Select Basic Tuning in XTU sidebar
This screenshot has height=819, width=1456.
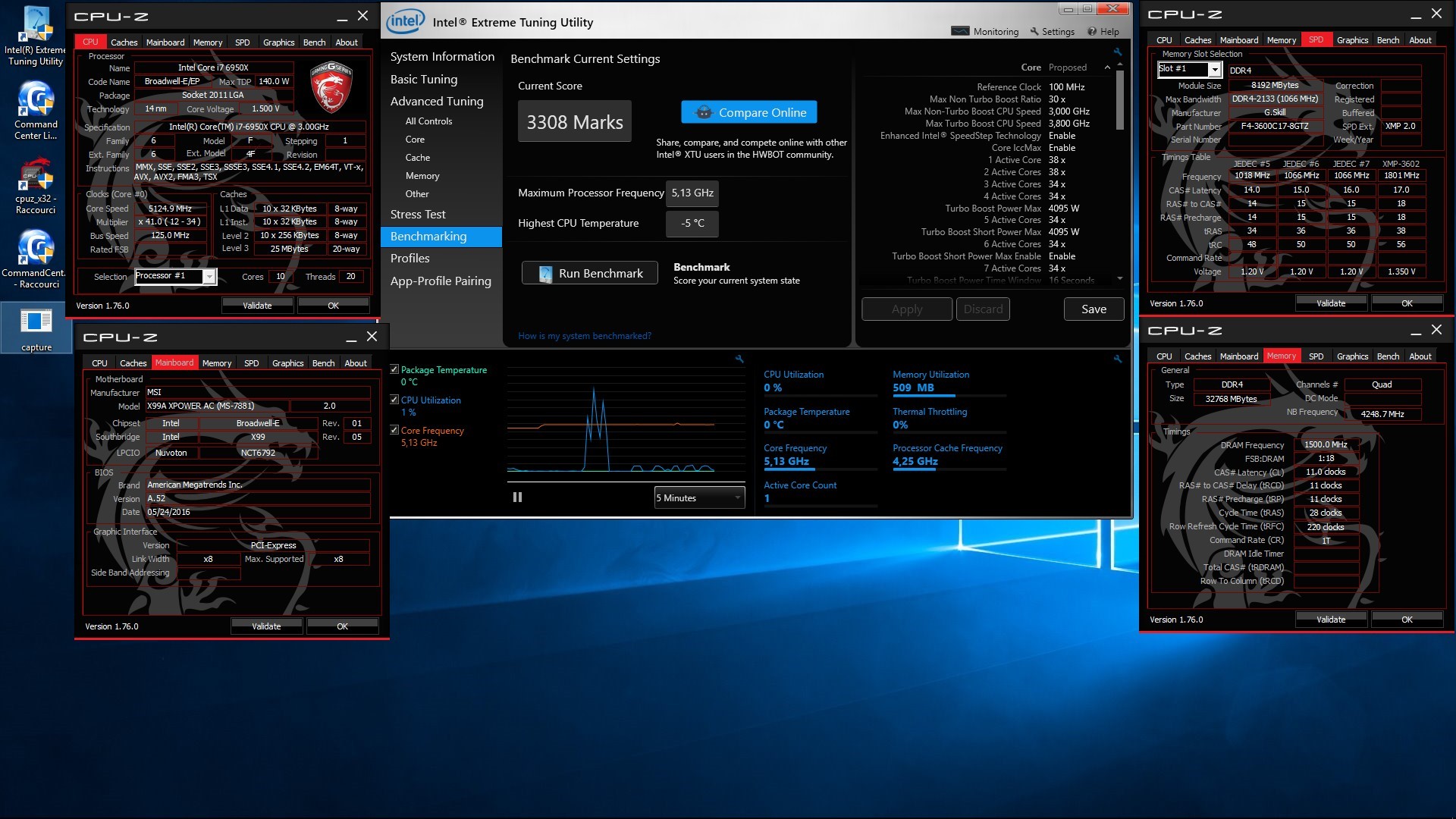[x=424, y=80]
